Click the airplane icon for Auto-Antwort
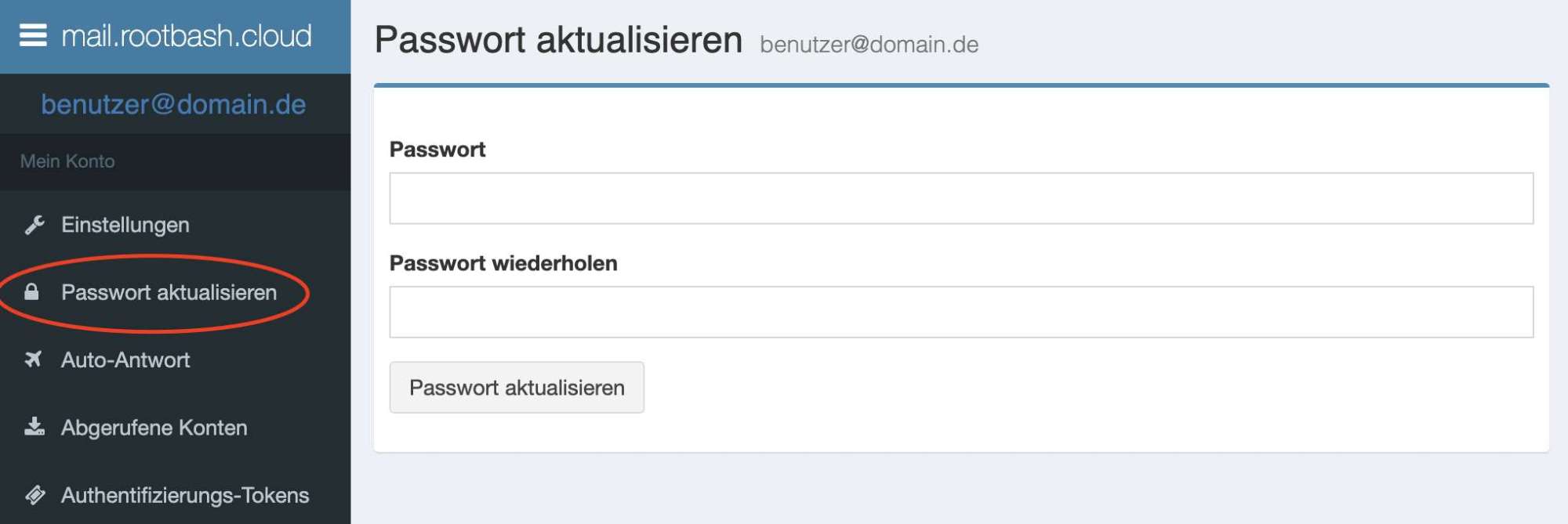This screenshot has height=524, width=1568. click(x=33, y=360)
